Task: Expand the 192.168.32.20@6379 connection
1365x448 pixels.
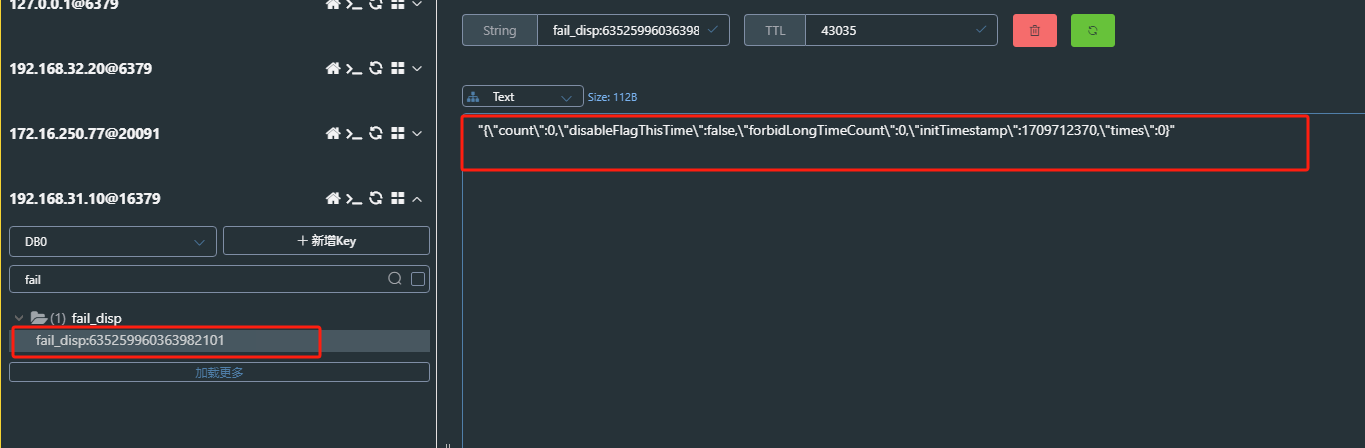Action: [418, 69]
